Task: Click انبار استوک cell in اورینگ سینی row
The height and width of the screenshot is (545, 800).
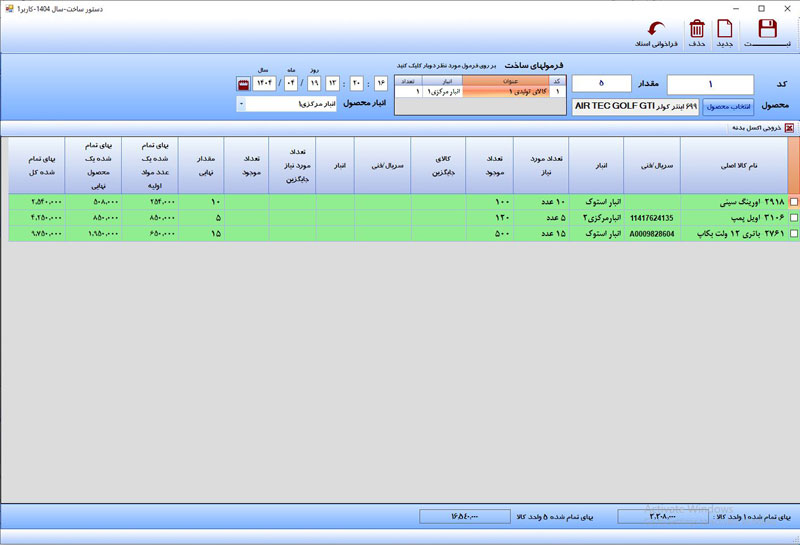Action: tap(596, 202)
